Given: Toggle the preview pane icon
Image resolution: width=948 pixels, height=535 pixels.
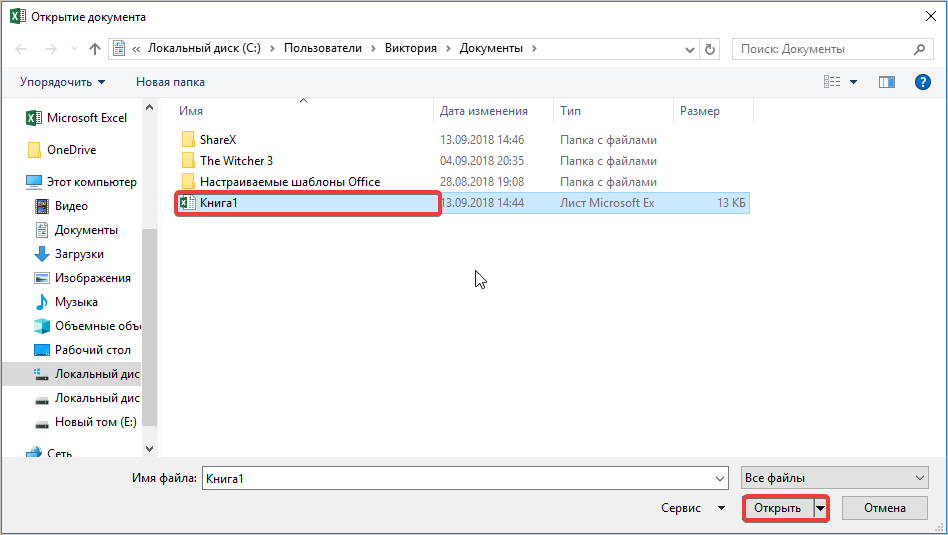Looking at the screenshot, I should (886, 82).
